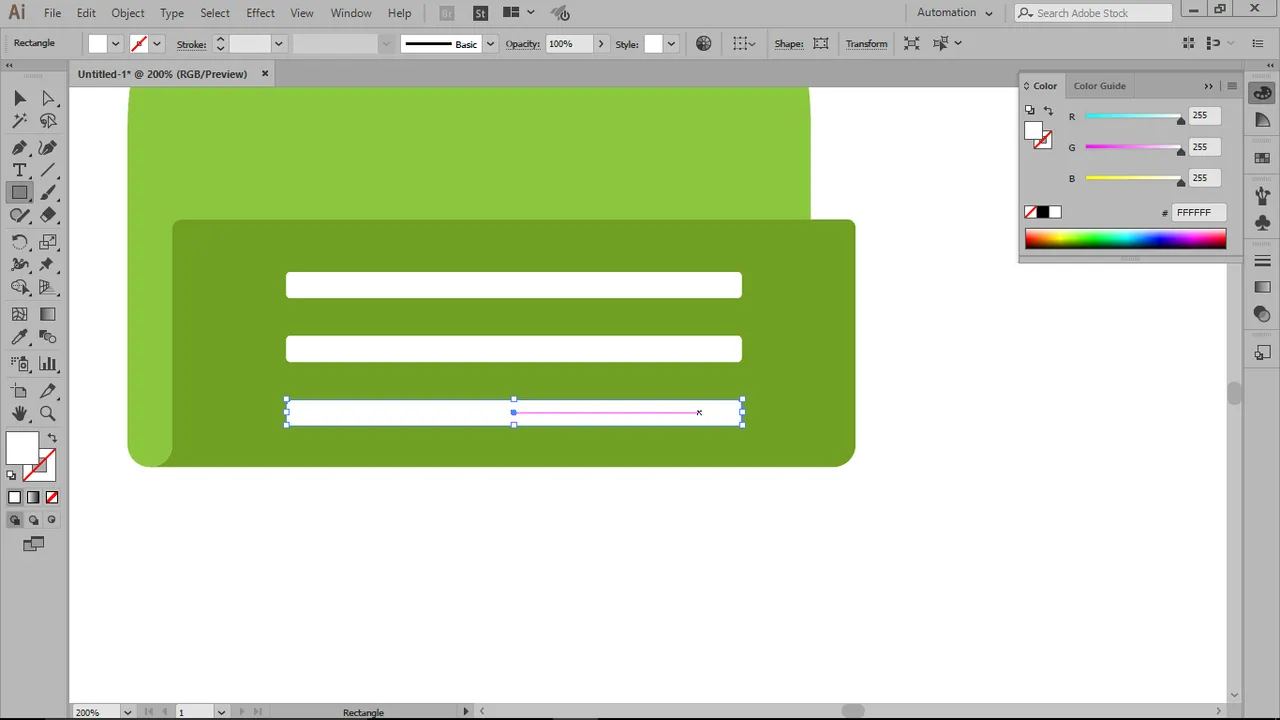Open the fill color dropdown arrow
Screen dimensions: 1280x720
[x=116, y=44]
